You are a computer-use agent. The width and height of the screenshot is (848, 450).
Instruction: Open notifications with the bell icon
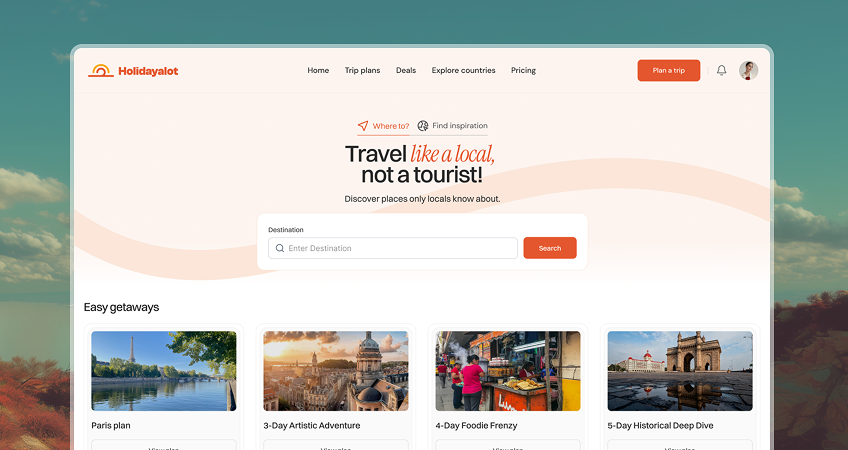[x=721, y=70]
